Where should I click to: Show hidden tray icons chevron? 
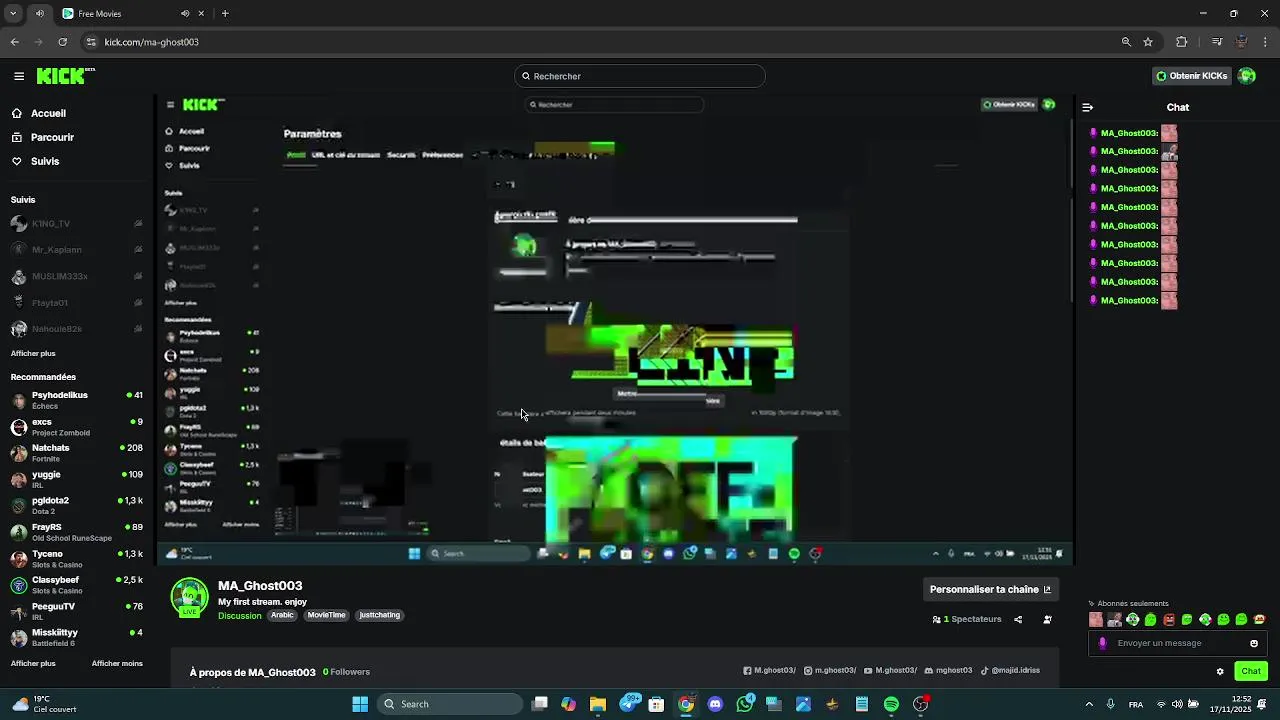pos(1089,704)
